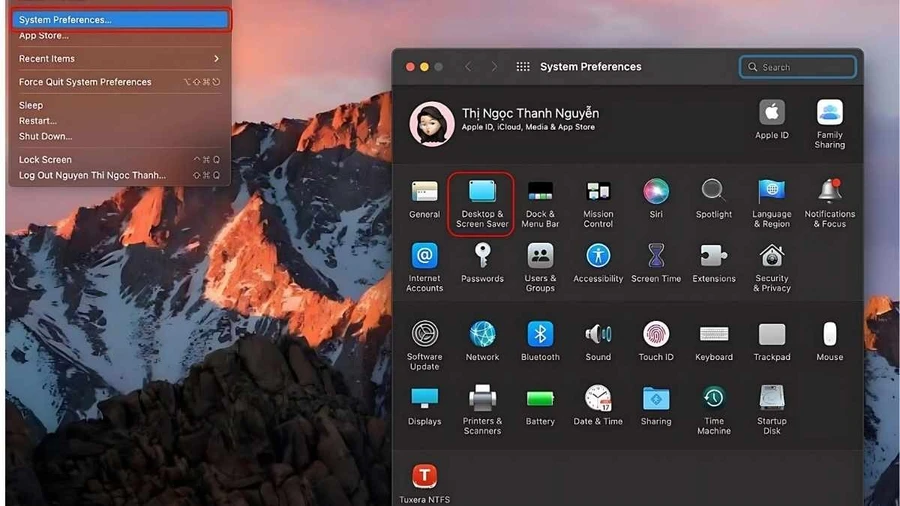Open Accessibility preferences
Screen dimensions: 900x506
[598, 263]
